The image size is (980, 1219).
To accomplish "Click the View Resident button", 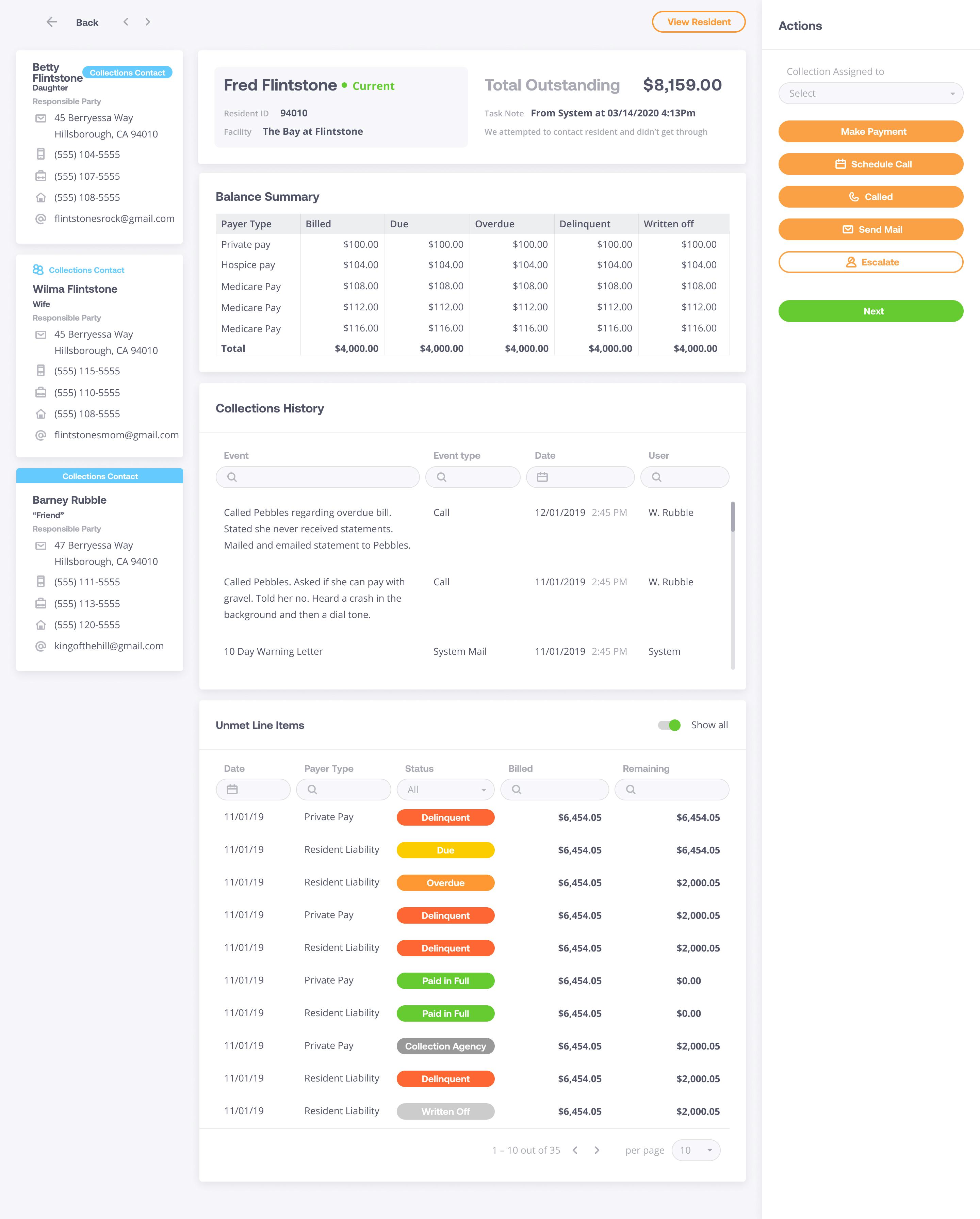I will click(x=698, y=22).
